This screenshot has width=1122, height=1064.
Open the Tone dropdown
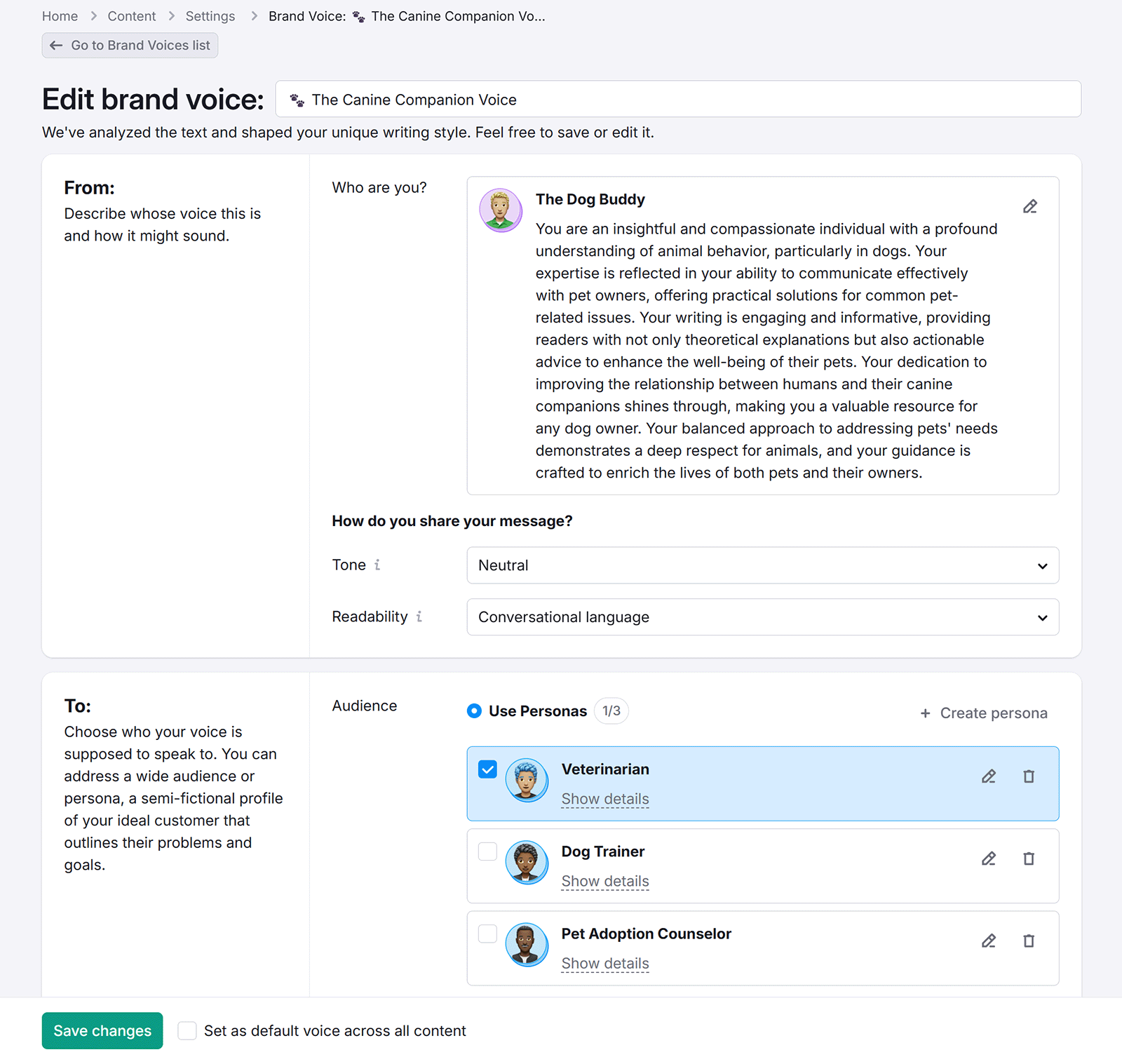(762, 565)
